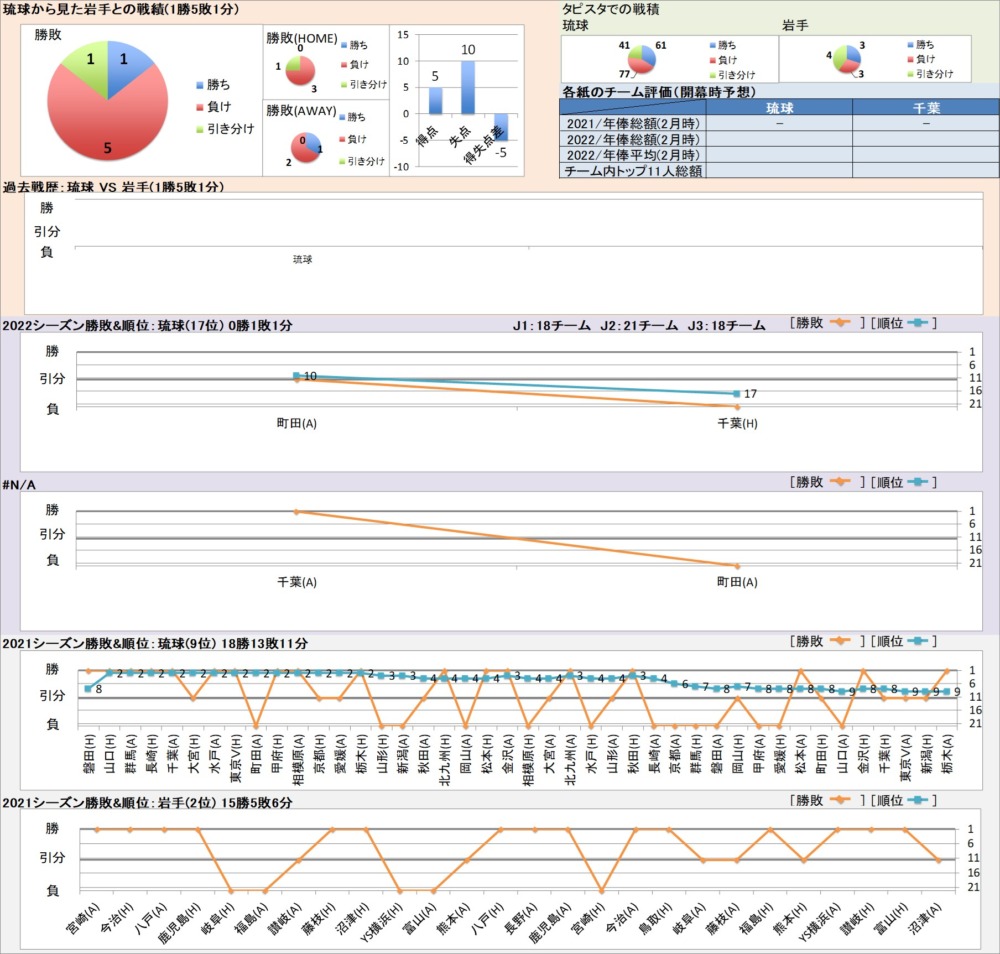Click the 得点 bar labeled 5

[x=435, y=101]
